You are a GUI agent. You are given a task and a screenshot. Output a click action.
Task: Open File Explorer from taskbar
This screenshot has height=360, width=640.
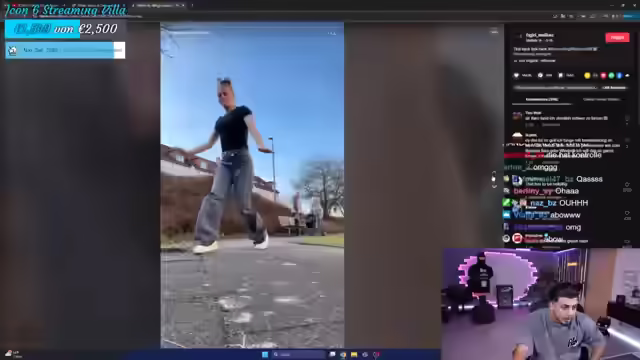(x=354, y=355)
